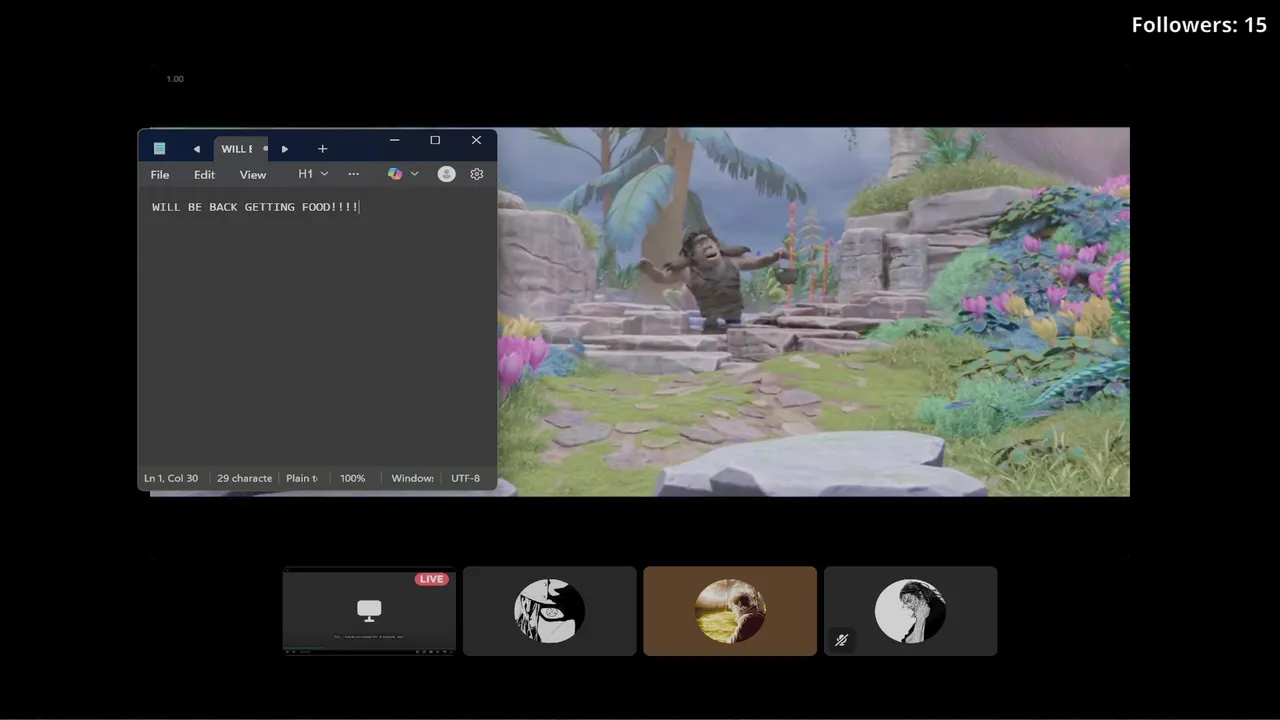Open the View menu in Notepad
This screenshot has width=1280, height=720.
pos(253,174)
